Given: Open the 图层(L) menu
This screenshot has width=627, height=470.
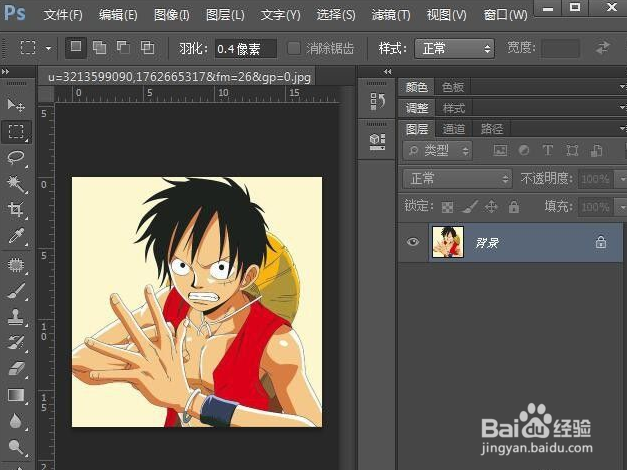Looking at the screenshot, I should 225,15.
